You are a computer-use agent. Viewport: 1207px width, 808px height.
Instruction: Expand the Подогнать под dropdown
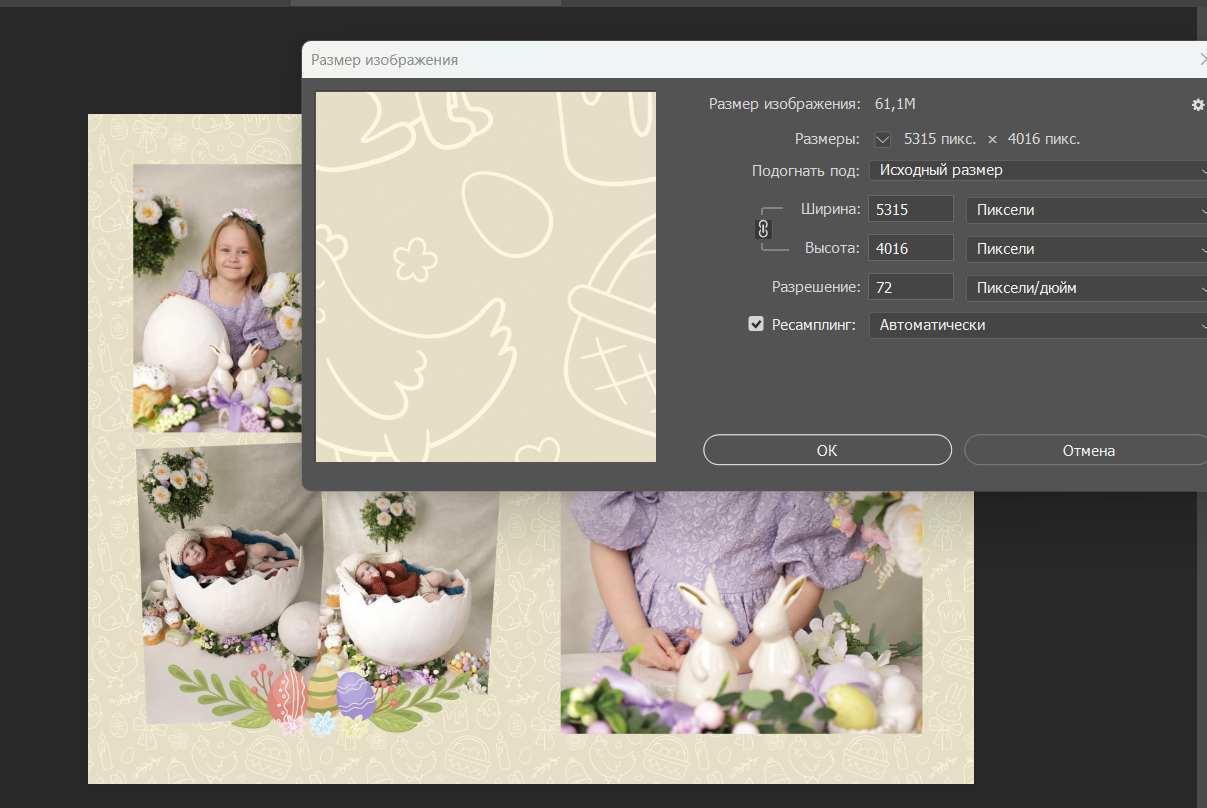click(x=1038, y=170)
